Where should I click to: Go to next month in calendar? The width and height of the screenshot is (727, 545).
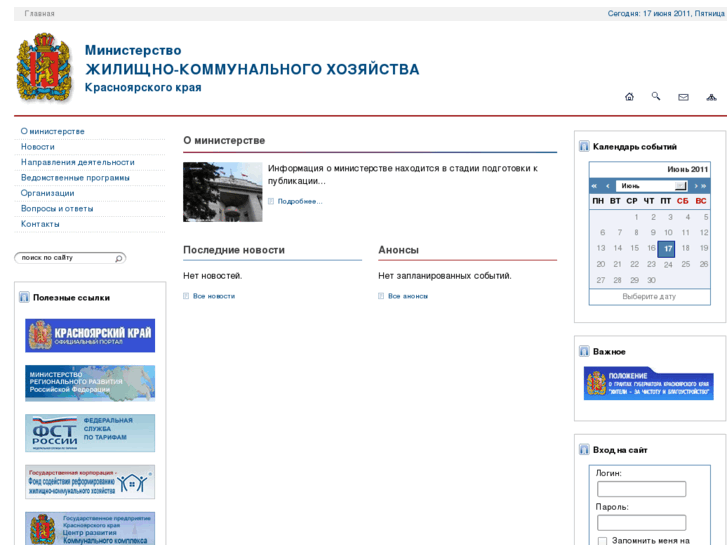coord(695,186)
